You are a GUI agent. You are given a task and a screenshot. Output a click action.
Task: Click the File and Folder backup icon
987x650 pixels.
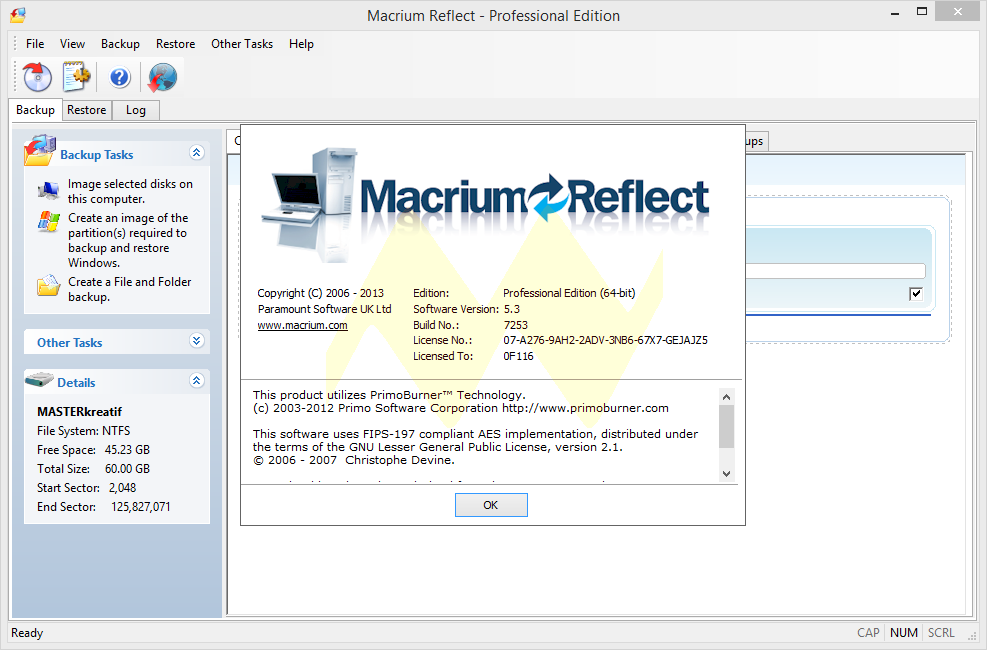(x=48, y=286)
